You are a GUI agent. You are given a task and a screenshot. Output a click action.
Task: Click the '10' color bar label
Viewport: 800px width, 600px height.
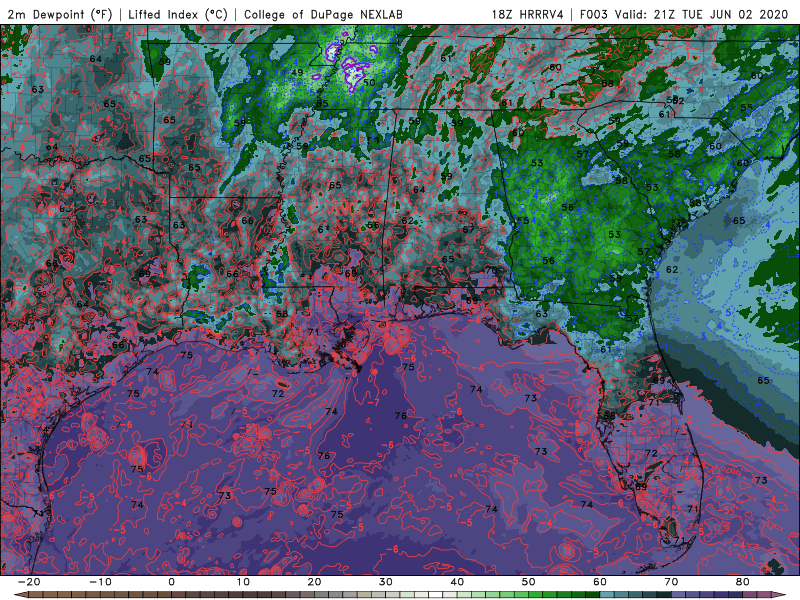[x=243, y=582]
